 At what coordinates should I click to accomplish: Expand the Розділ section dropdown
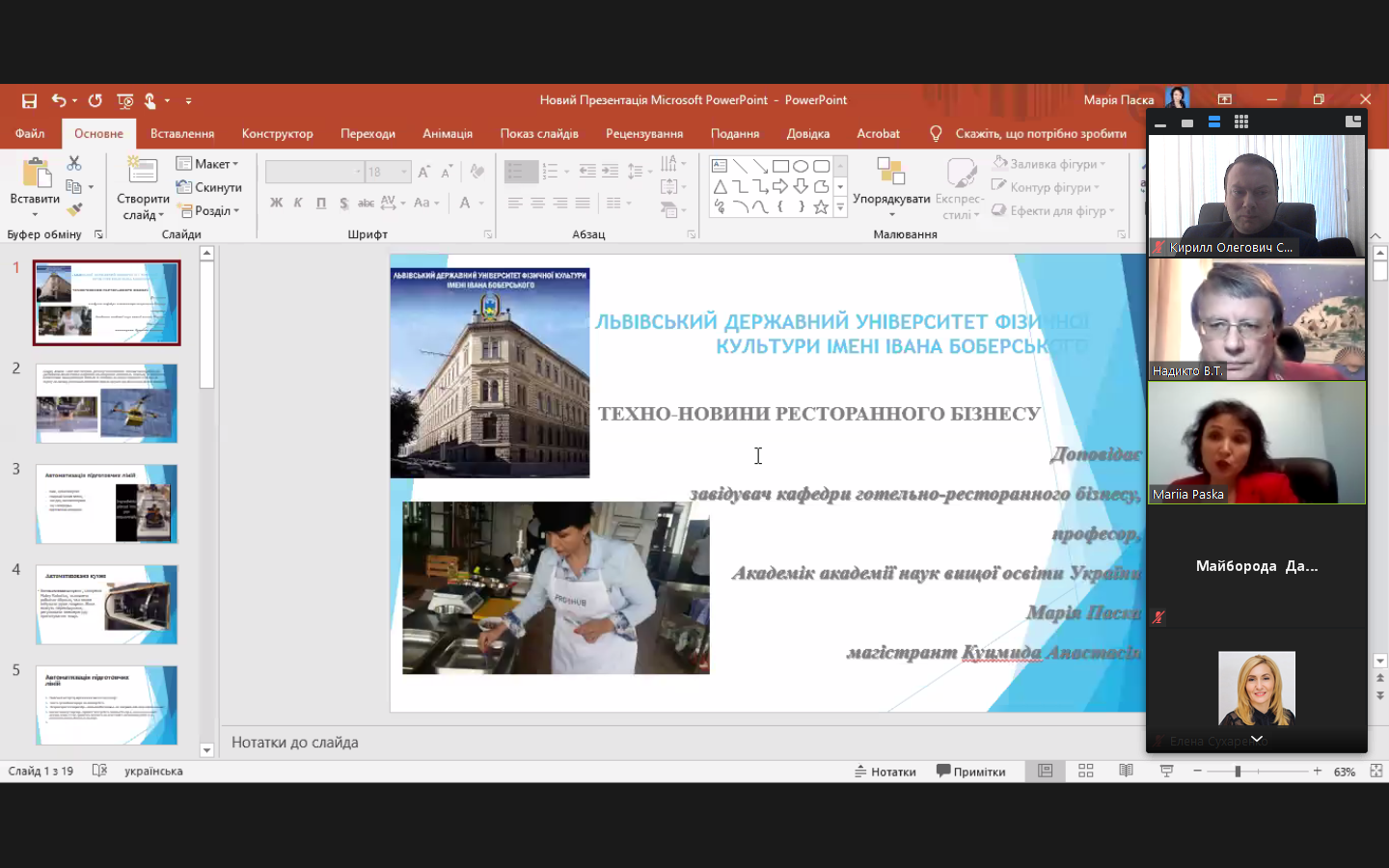tap(208, 210)
